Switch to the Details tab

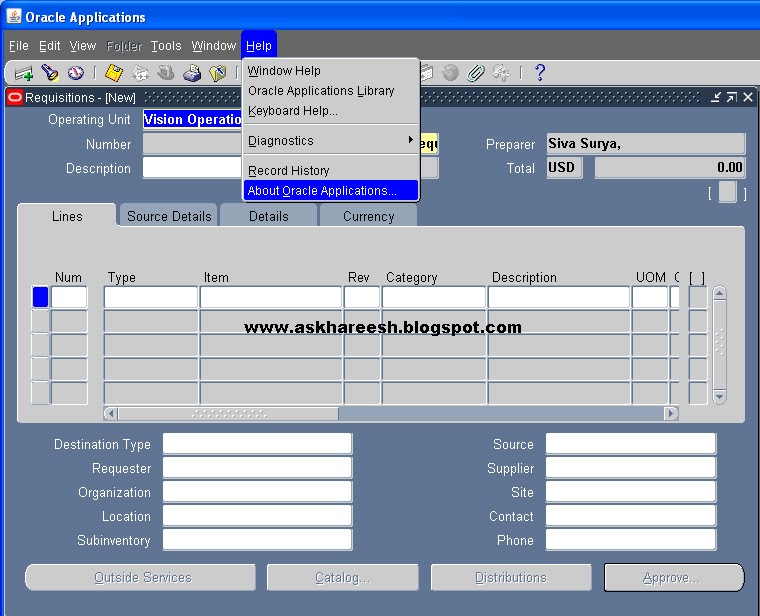(x=269, y=216)
